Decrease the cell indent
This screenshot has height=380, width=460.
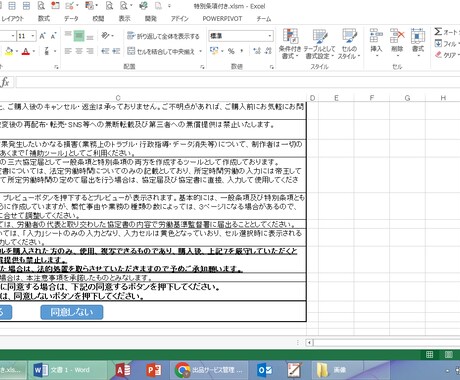click(x=105, y=51)
